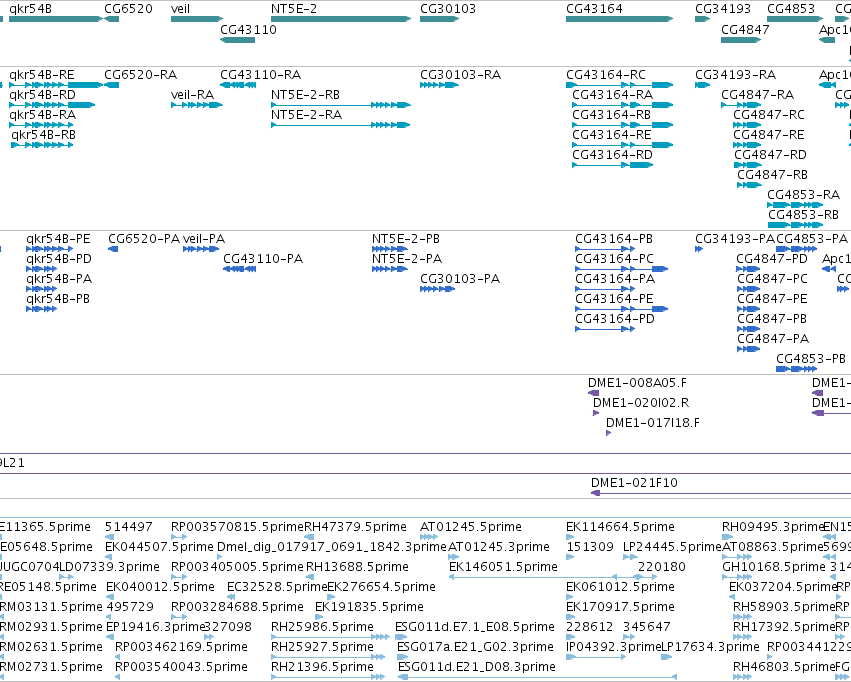Click the NT5E-2-PB protein label
Screen dimensions: 851x682
tap(406, 239)
